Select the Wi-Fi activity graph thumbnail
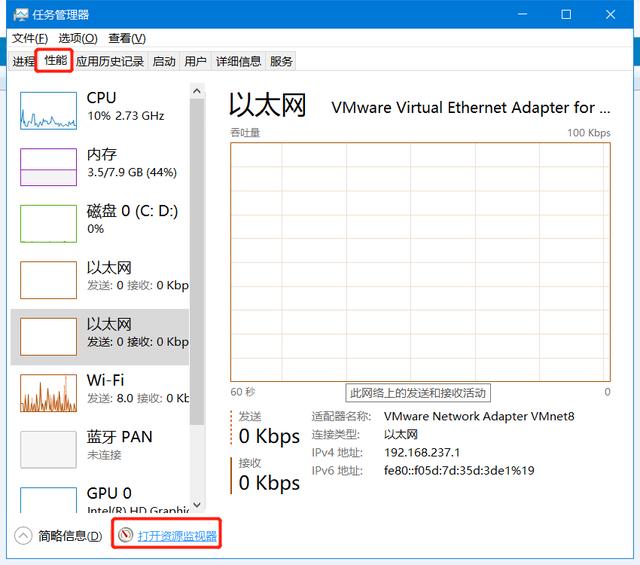The image size is (640, 565). (48, 393)
